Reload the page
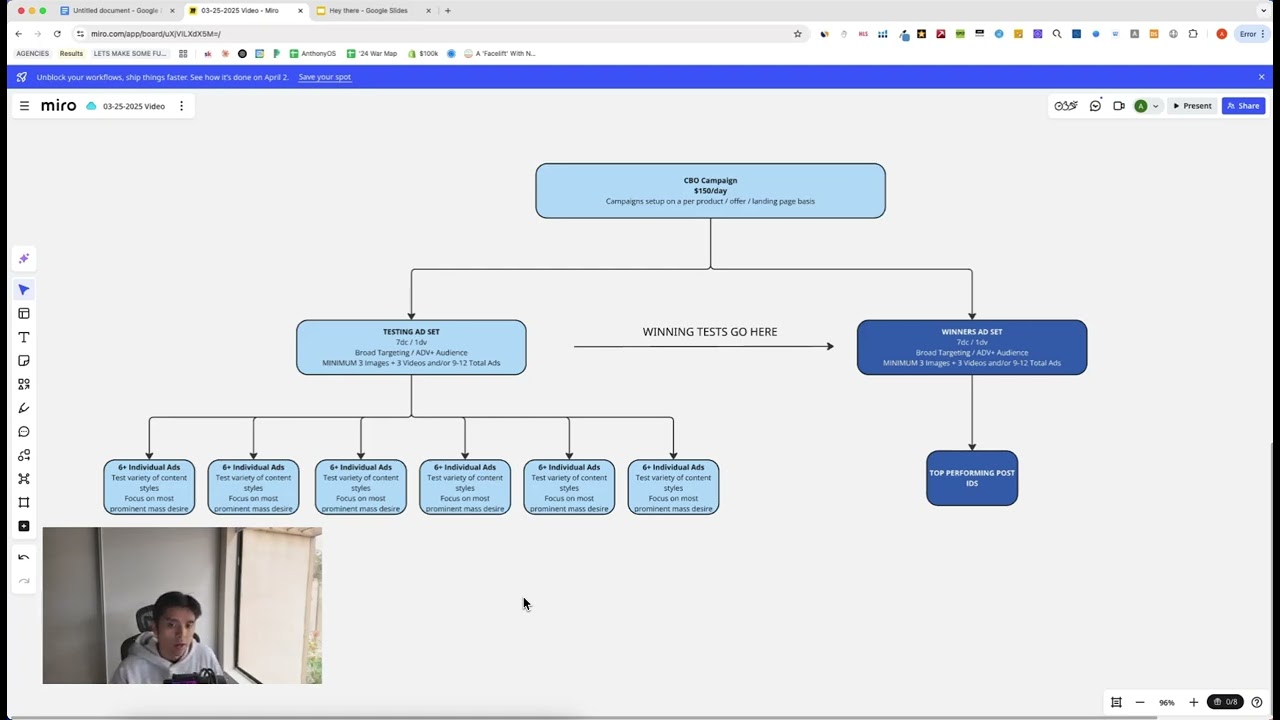The width and height of the screenshot is (1280, 720). pyautogui.click(x=57, y=33)
